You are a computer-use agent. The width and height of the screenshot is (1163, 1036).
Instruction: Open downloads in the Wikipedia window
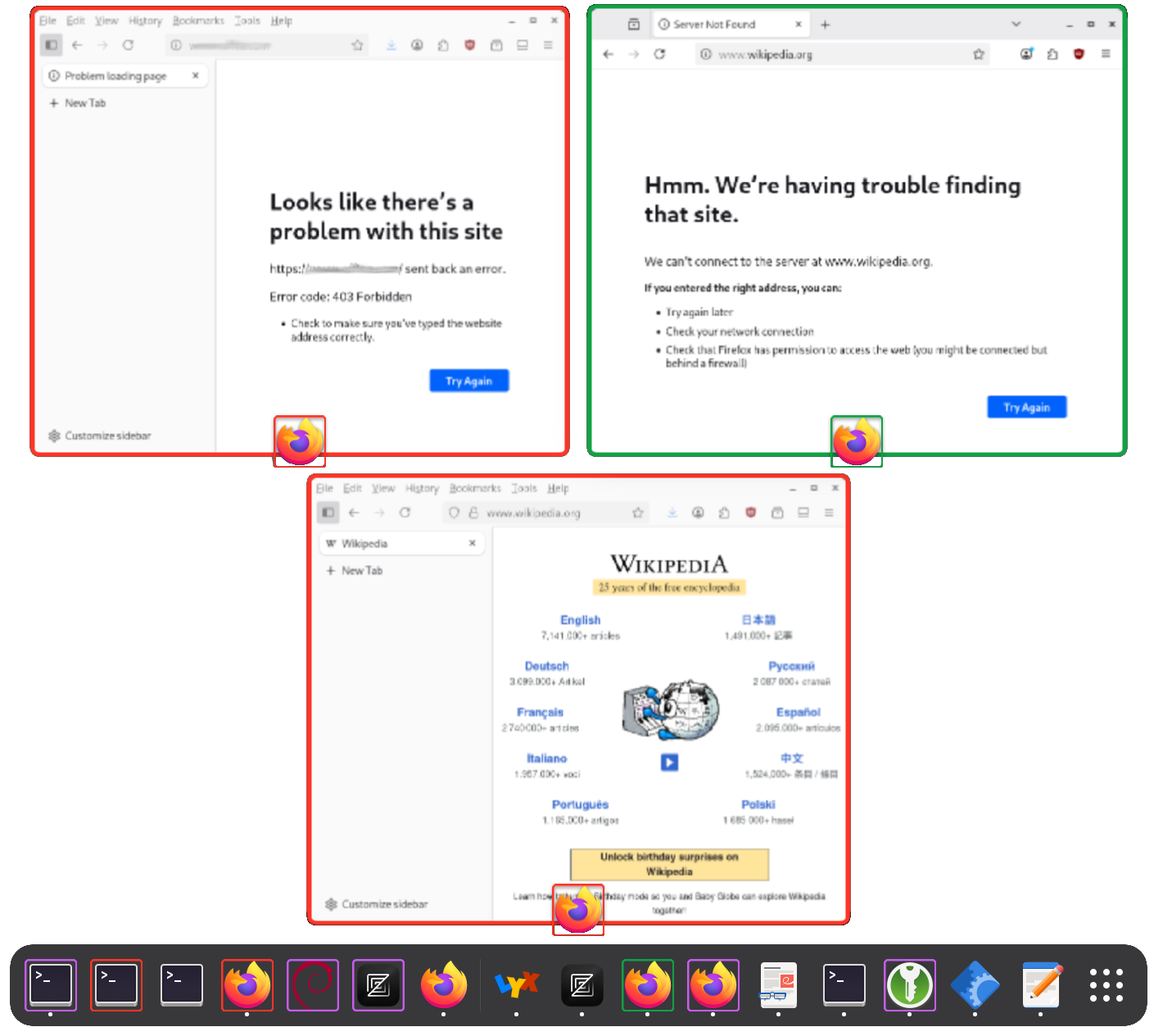click(x=672, y=513)
